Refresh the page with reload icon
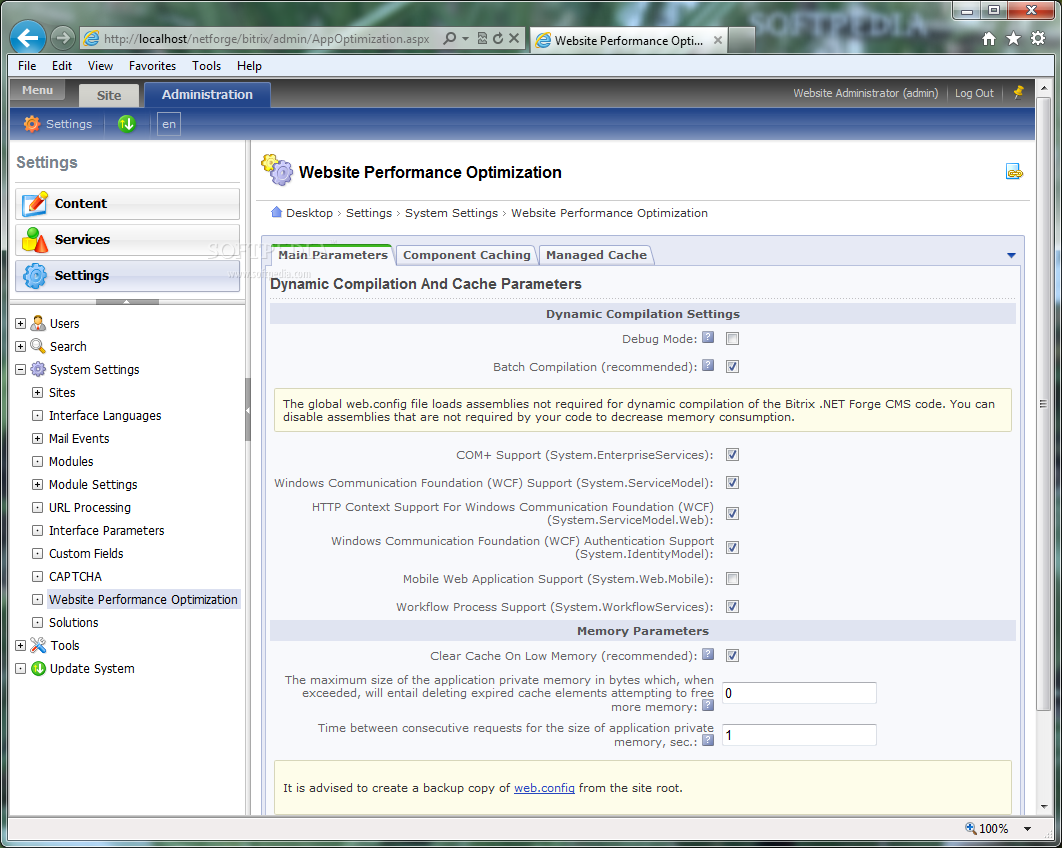Viewport: 1062px width, 848px height. pos(498,39)
